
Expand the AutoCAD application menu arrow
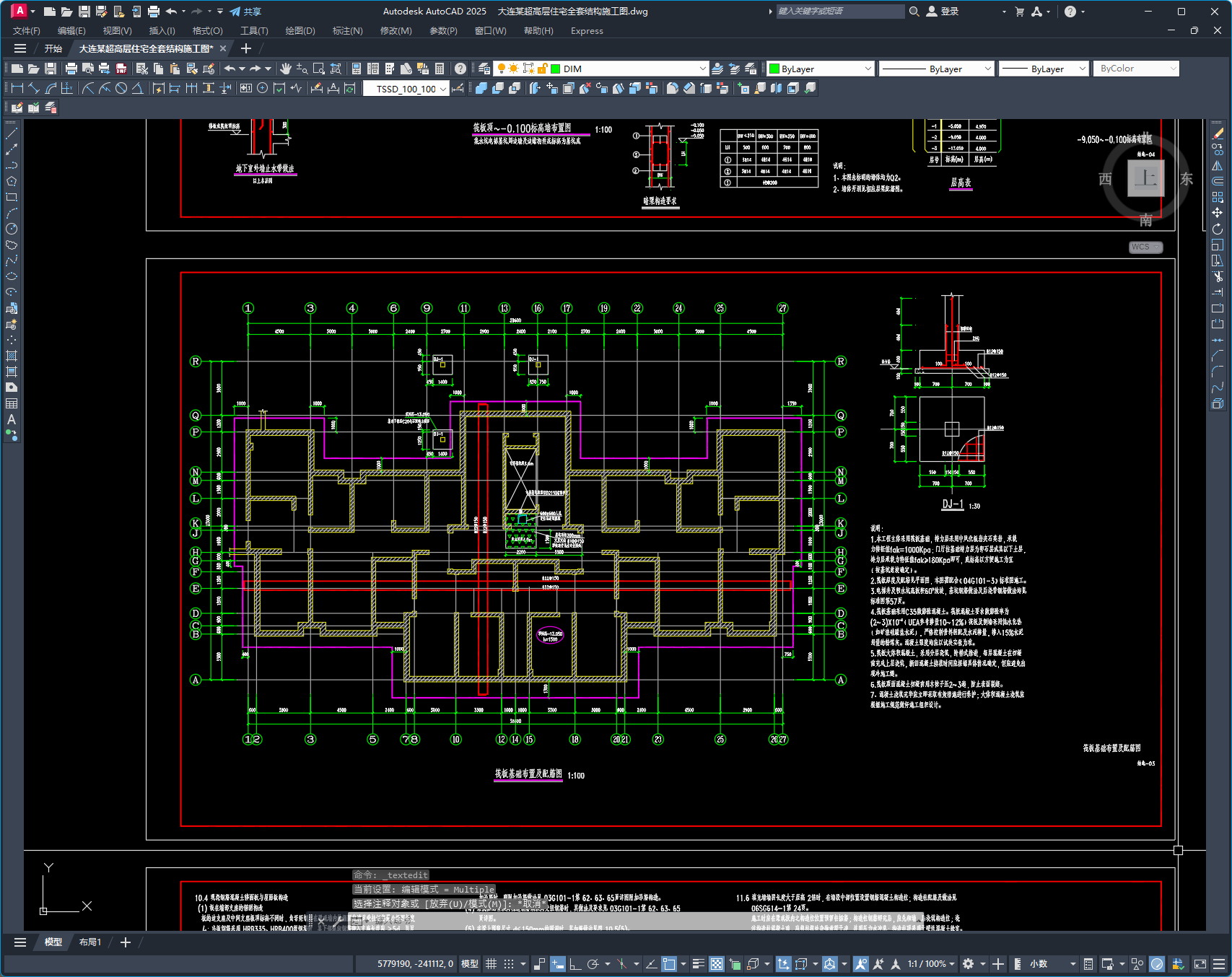coord(32,12)
